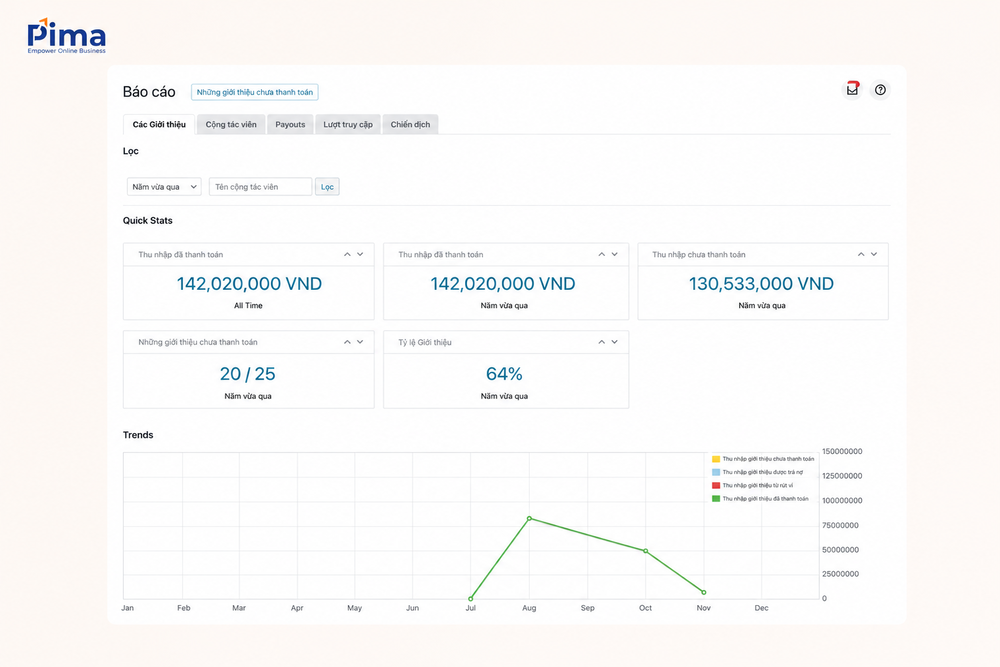Move unpaid referrals 20/25 card up
Viewport: 1000px width, 667px height.
point(347,342)
